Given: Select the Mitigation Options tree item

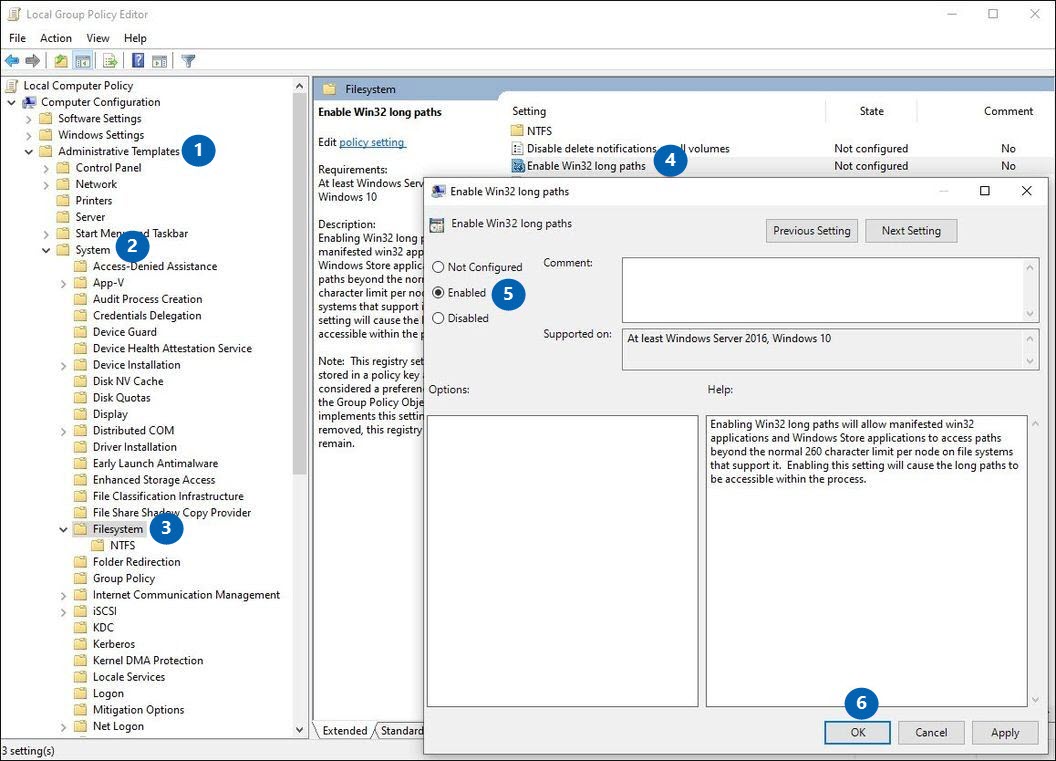Looking at the screenshot, I should [138, 710].
